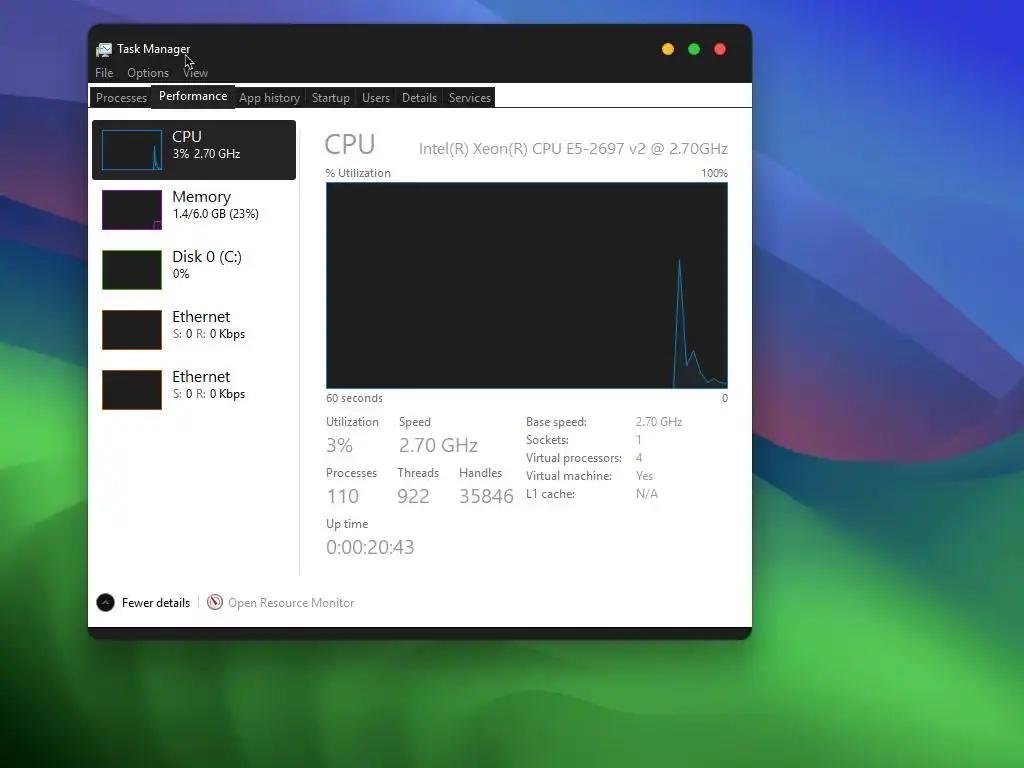Go to the Startup tab
1024x768 pixels.
pyautogui.click(x=330, y=98)
